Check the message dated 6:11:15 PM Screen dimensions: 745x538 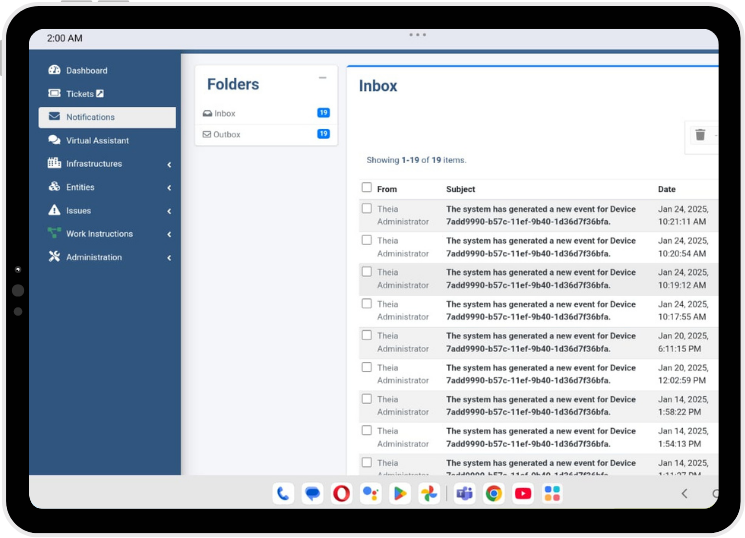[366, 335]
